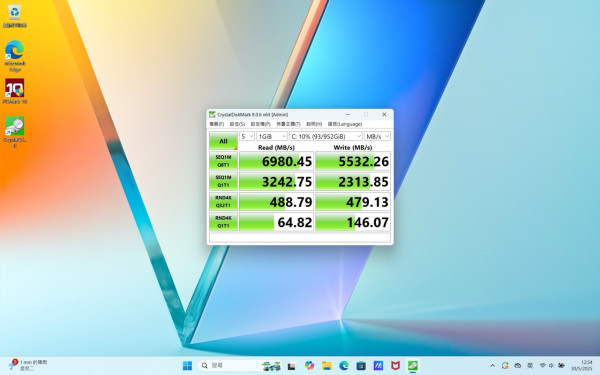600x375 pixels.
Task: Open the widgets notification at the taskbar's left end
Action: (x=28, y=365)
